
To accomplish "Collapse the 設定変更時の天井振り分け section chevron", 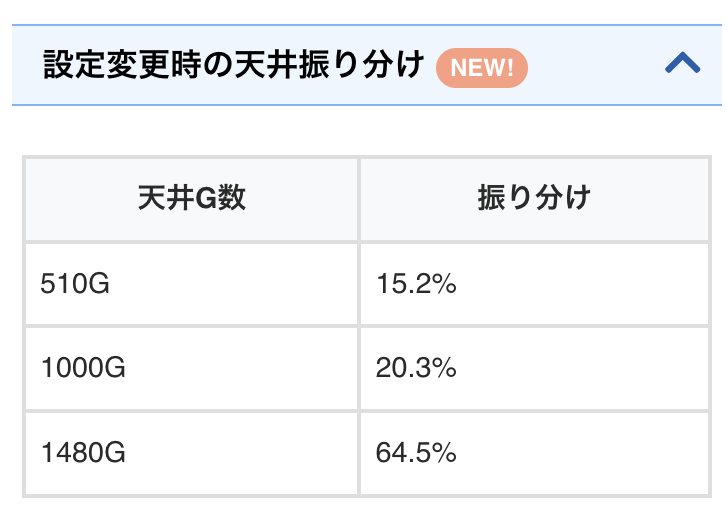I will coord(683,65).
